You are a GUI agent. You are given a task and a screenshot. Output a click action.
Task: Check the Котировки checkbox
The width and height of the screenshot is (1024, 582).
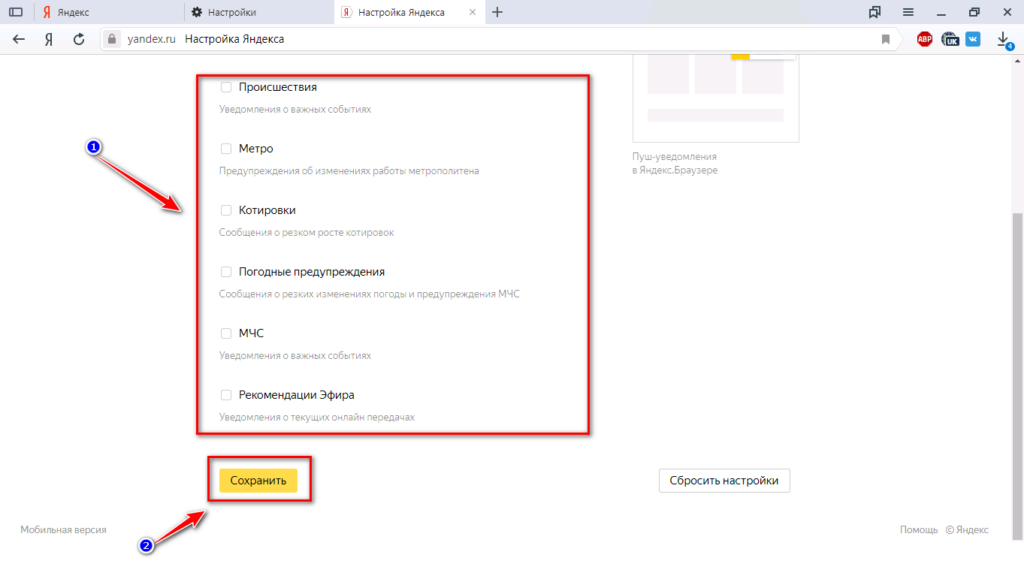click(x=226, y=210)
